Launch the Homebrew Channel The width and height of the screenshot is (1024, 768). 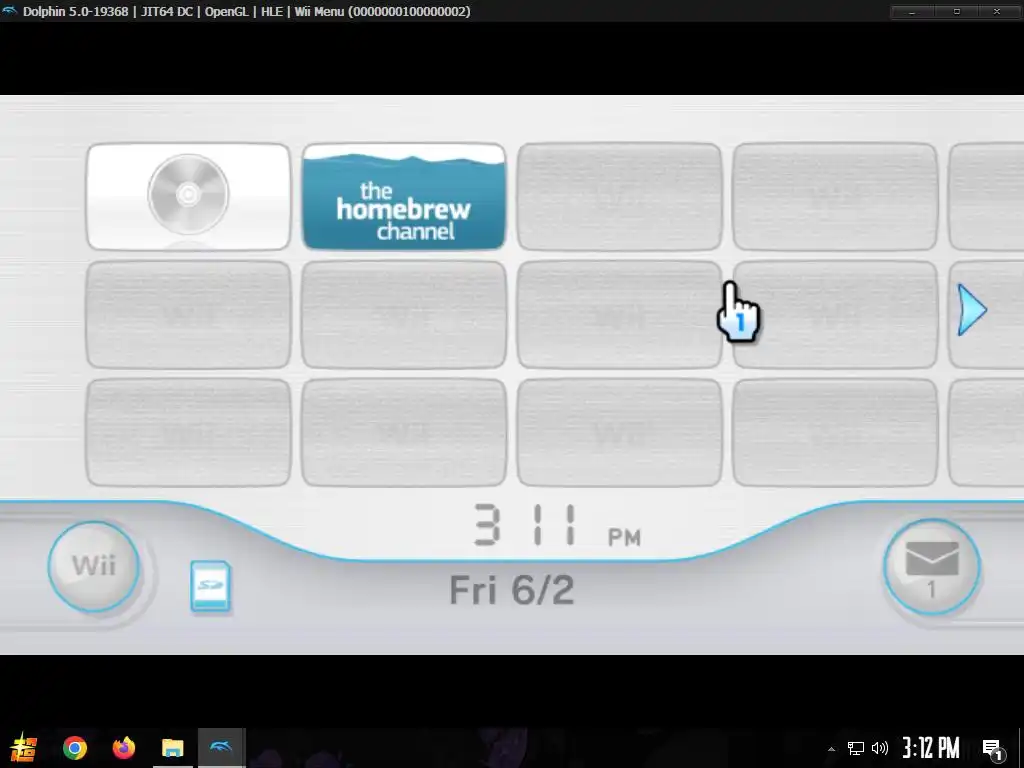[404, 197]
